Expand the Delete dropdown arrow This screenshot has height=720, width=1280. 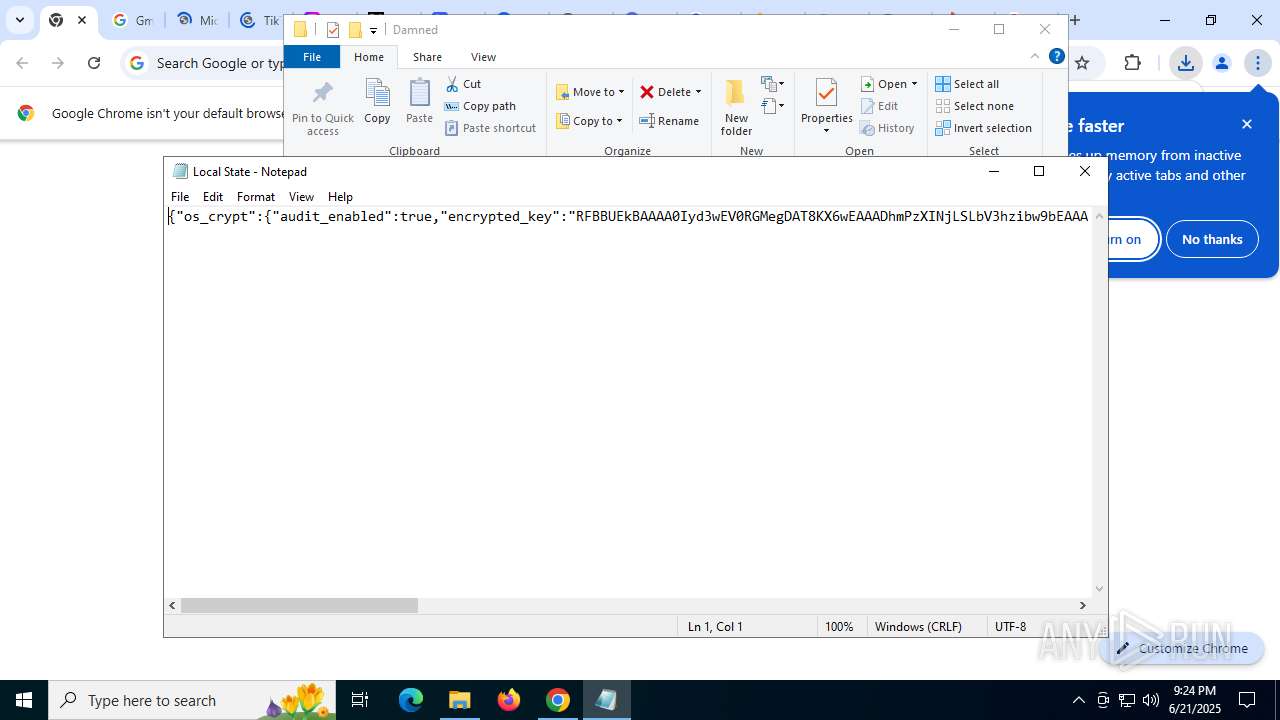point(698,92)
